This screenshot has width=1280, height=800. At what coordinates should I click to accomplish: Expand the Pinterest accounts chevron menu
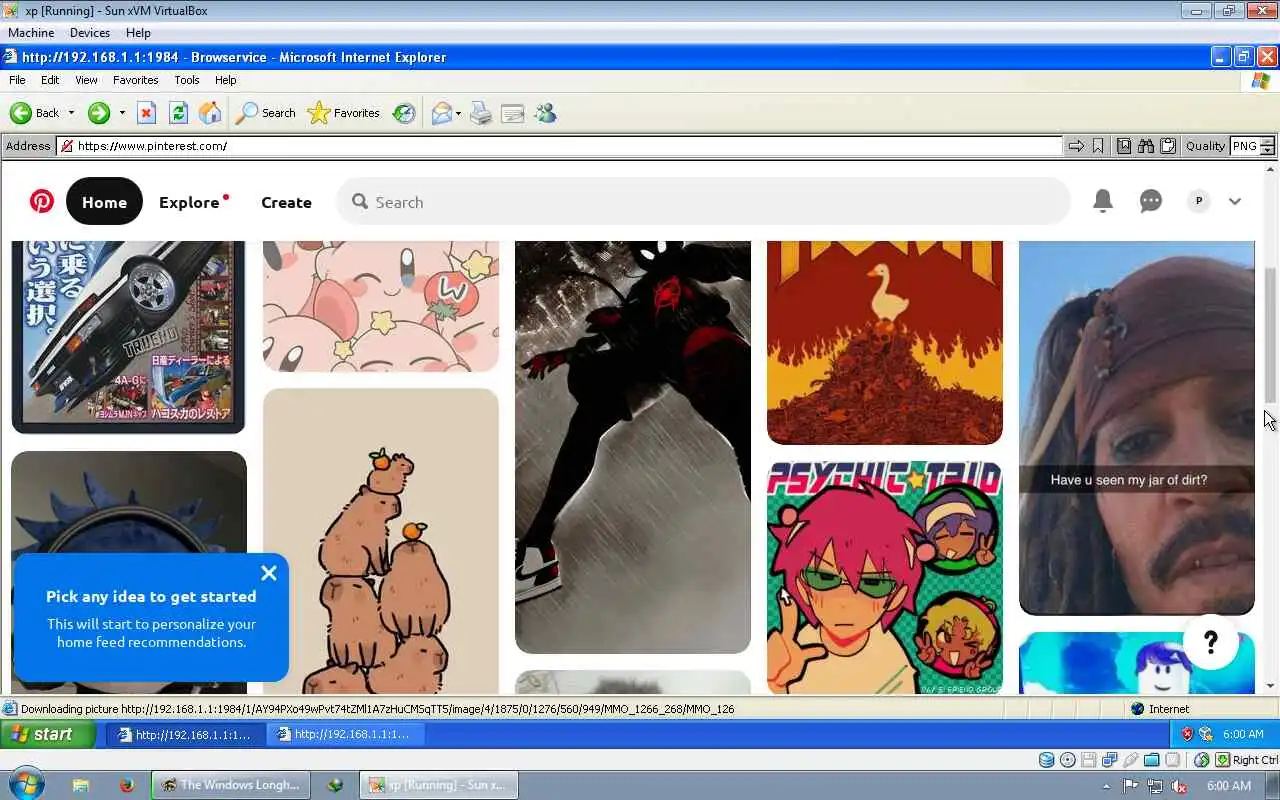[1235, 201]
